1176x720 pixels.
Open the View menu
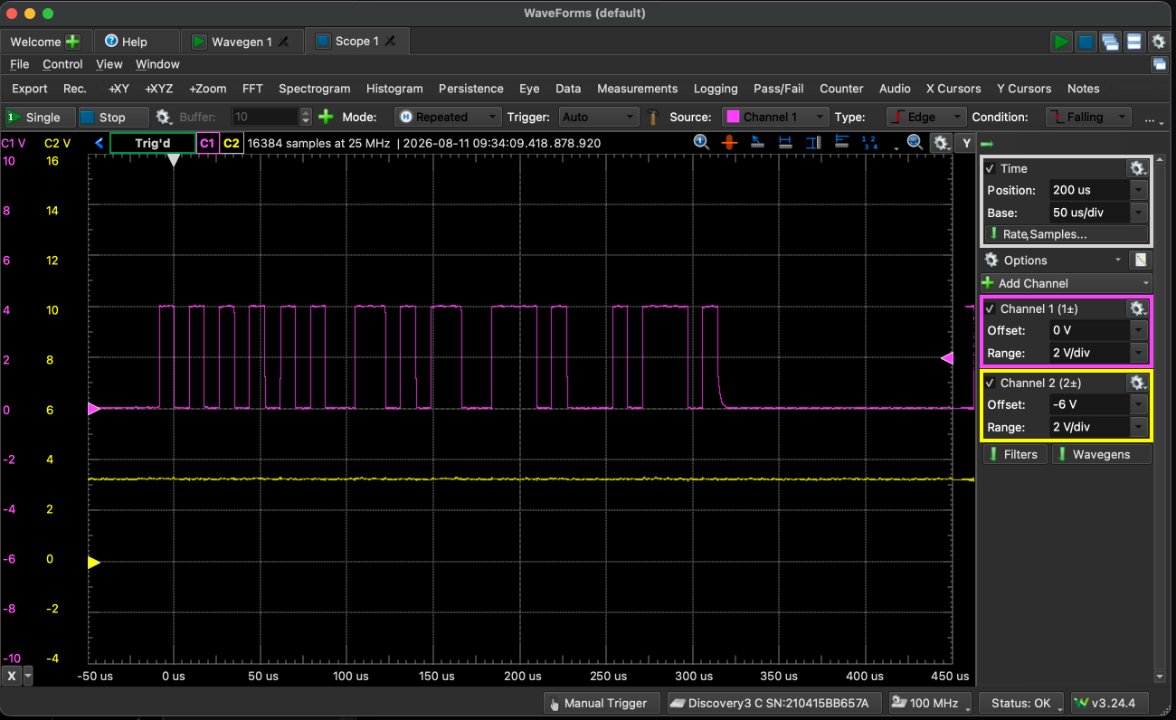[109, 64]
